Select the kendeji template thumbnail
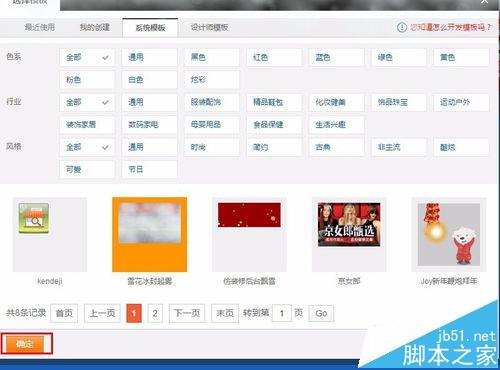Viewport: 500px width, 370px height. pyautogui.click(x=50, y=234)
